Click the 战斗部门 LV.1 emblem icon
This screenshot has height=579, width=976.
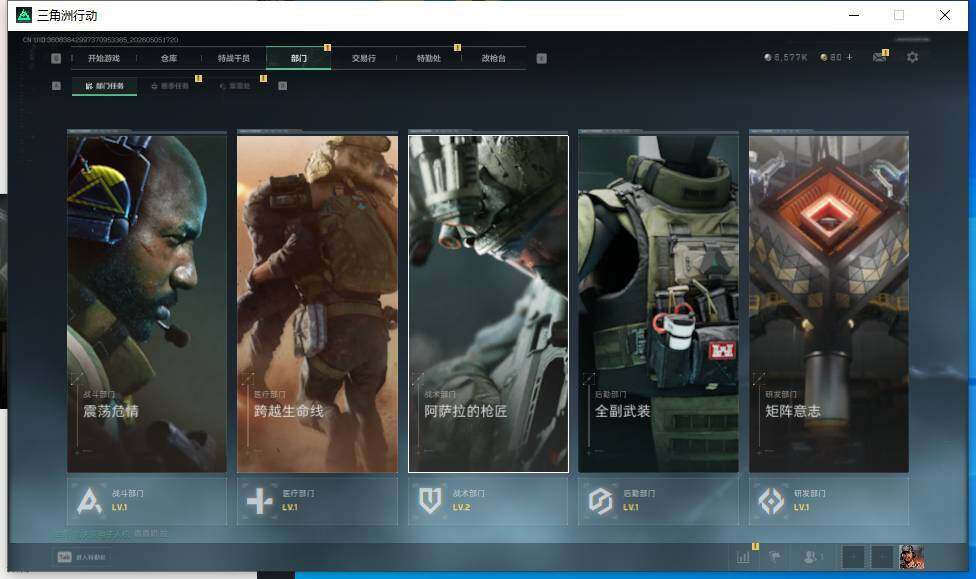click(89, 501)
